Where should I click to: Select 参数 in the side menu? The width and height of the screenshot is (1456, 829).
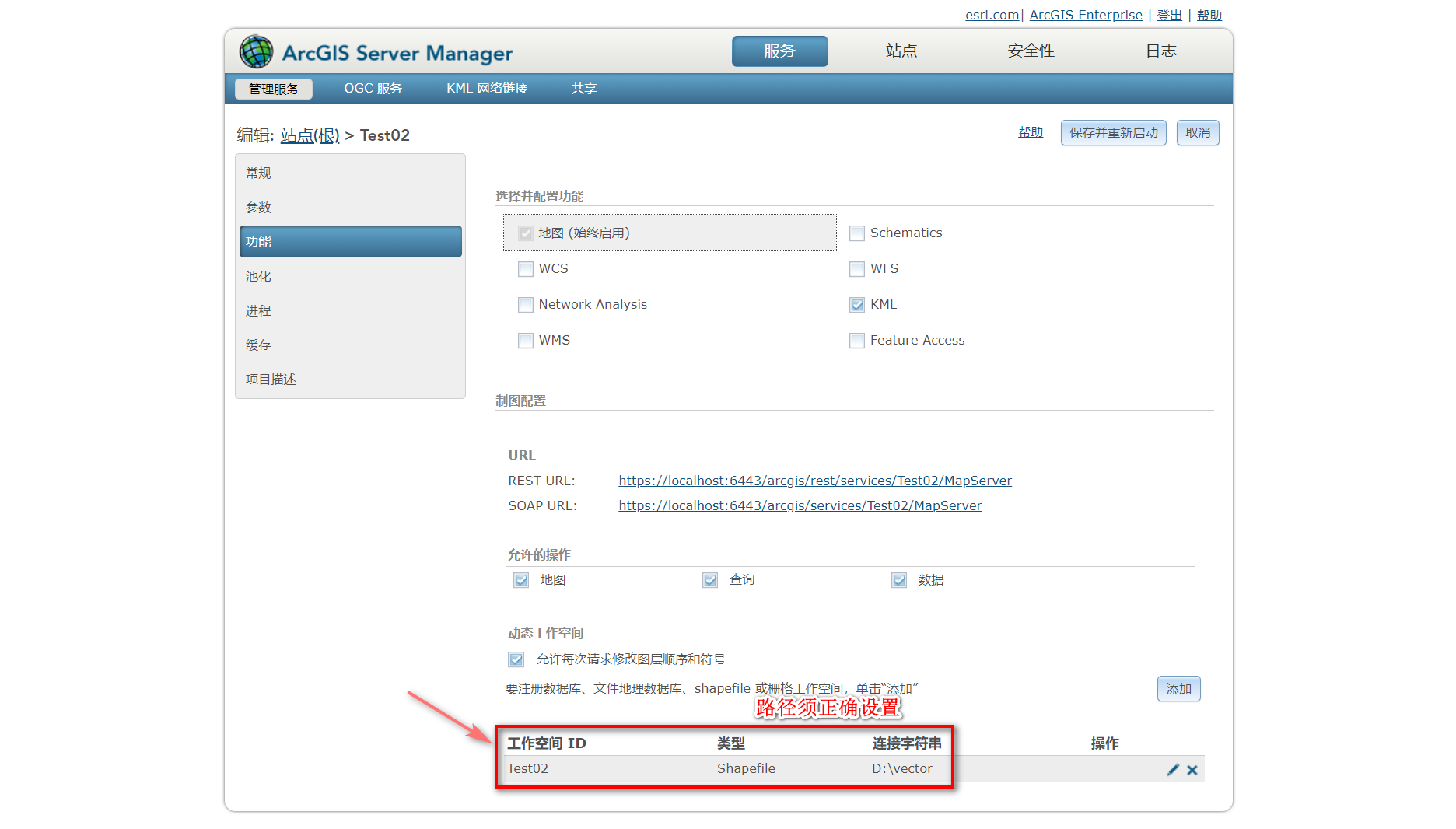351,208
